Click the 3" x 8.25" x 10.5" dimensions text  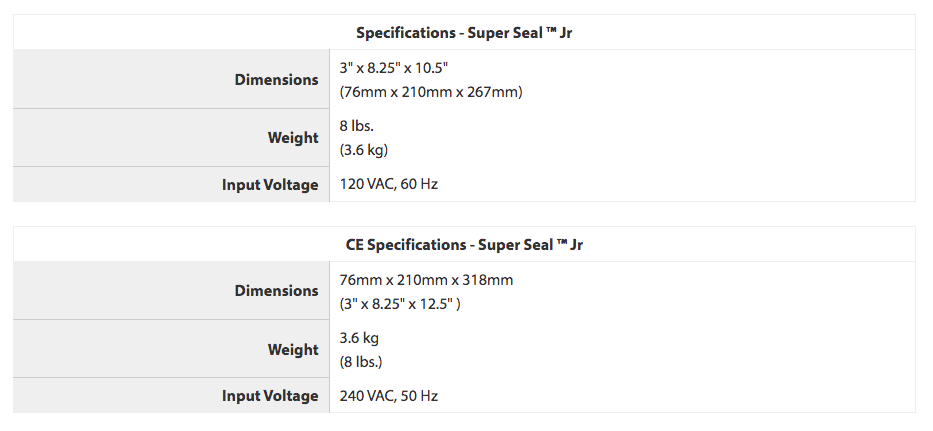[394, 67]
